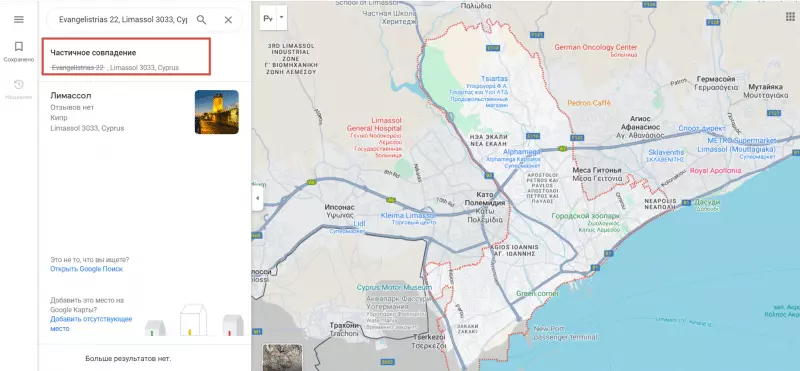Image resolution: width=800 pixels, height=371 pixels.
Task: Click the Limassol 3033, Cyprus partial match text
Action: tap(144, 67)
